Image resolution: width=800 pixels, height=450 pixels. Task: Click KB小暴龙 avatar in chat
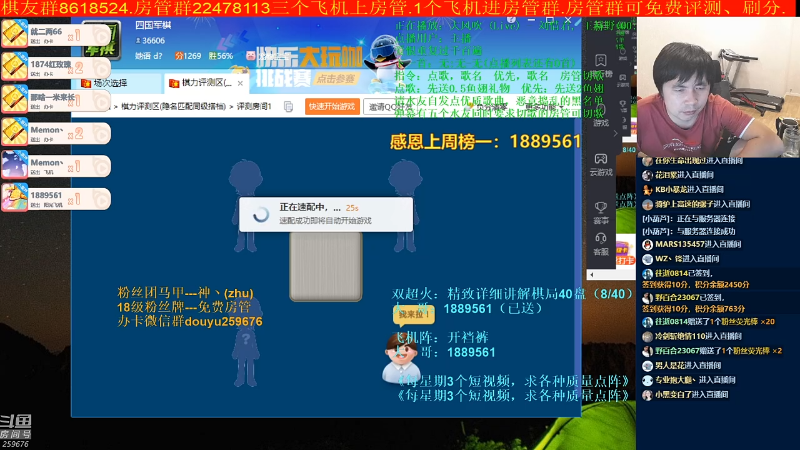point(647,190)
